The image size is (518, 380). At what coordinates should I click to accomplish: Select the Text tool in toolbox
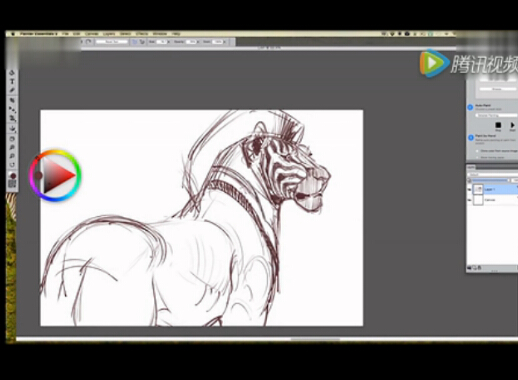(12, 81)
